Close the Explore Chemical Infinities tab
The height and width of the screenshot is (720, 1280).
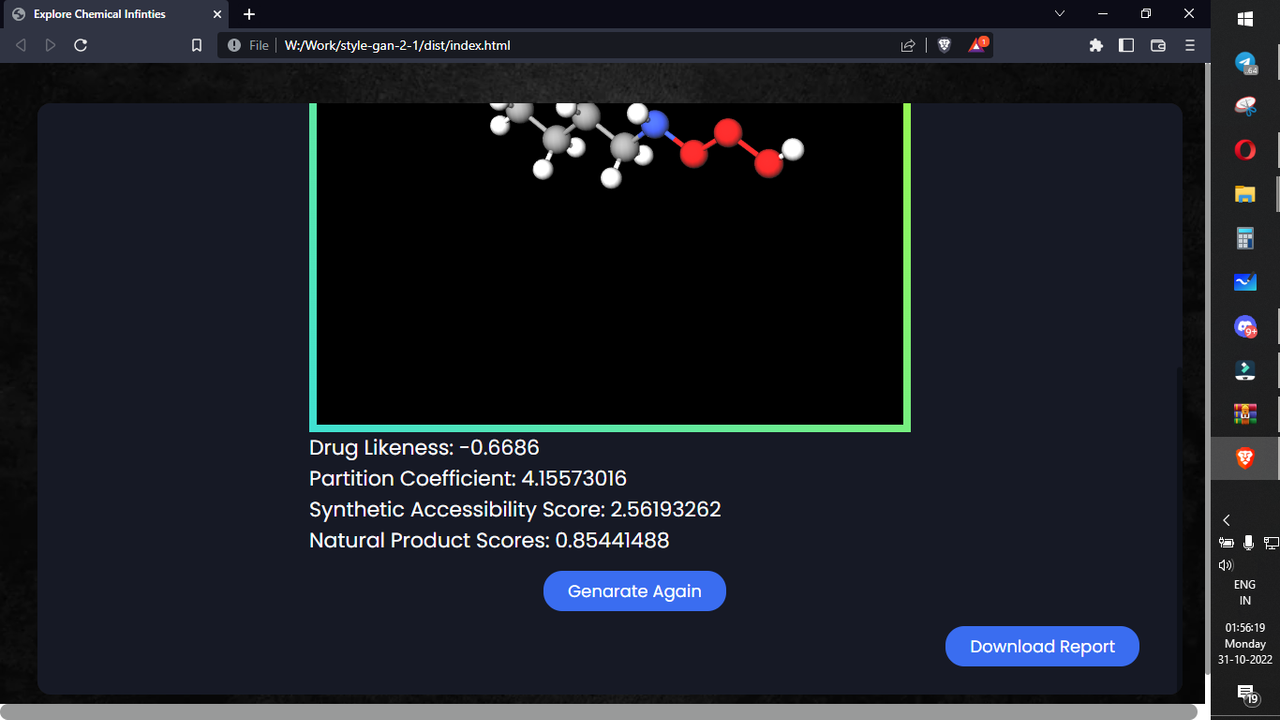click(x=217, y=14)
